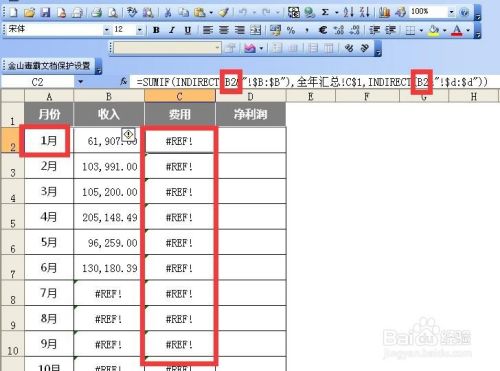Image resolution: width=500 pixels, height=371 pixels.
Task: Select column H header
Action: coord(473,97)
